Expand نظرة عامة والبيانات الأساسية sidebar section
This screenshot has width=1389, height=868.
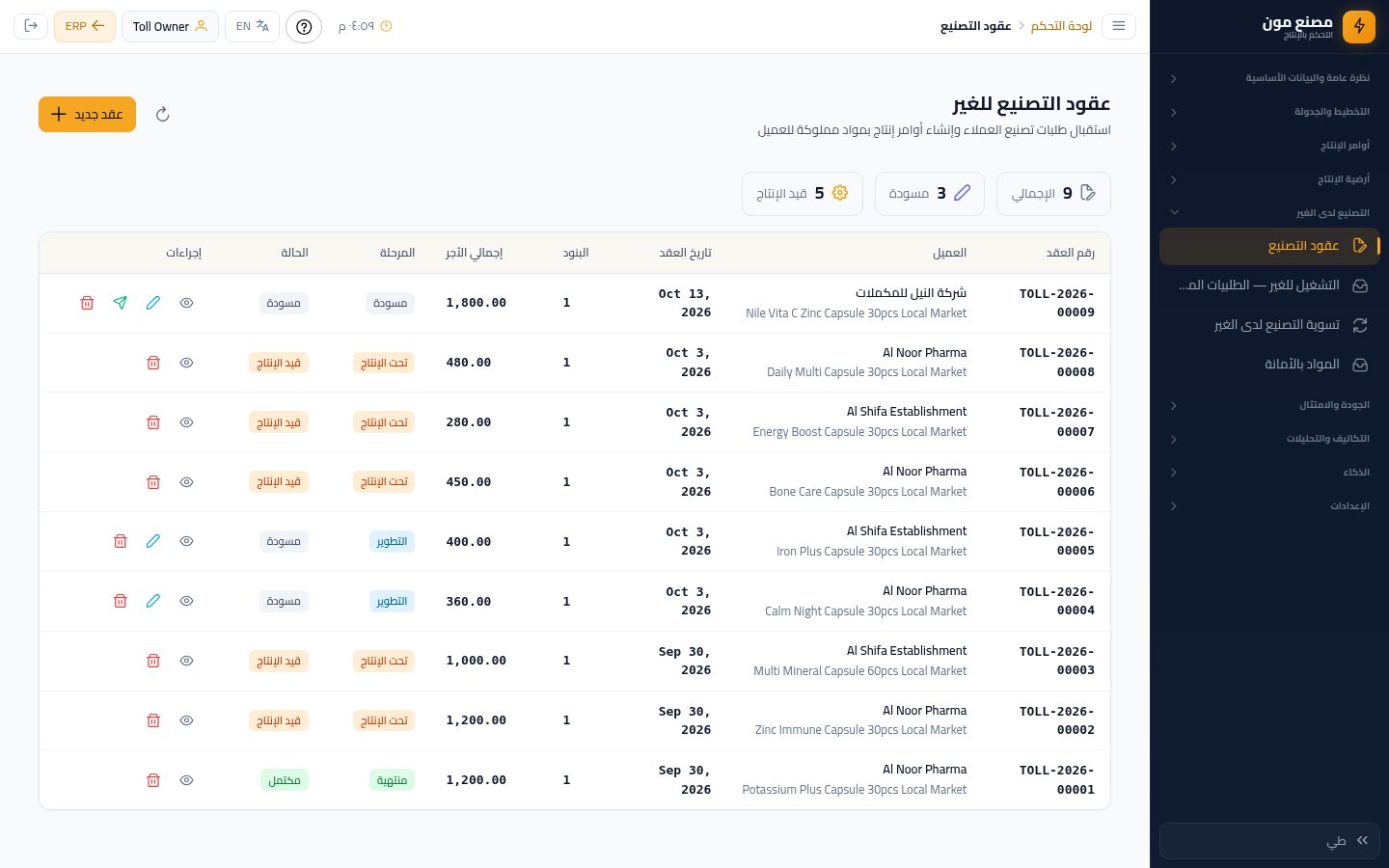coord(1269,78)
